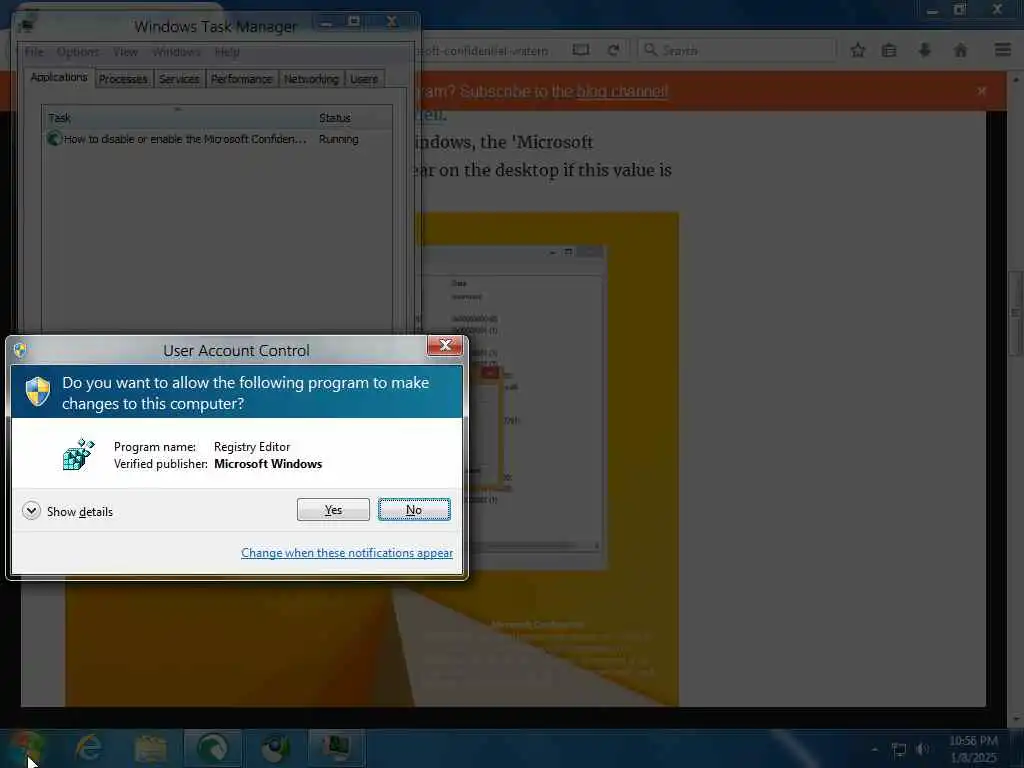Viewport: 1024px width, 768px height.
Task: Click the Registry Editor program icon
Action: point(78,455)
